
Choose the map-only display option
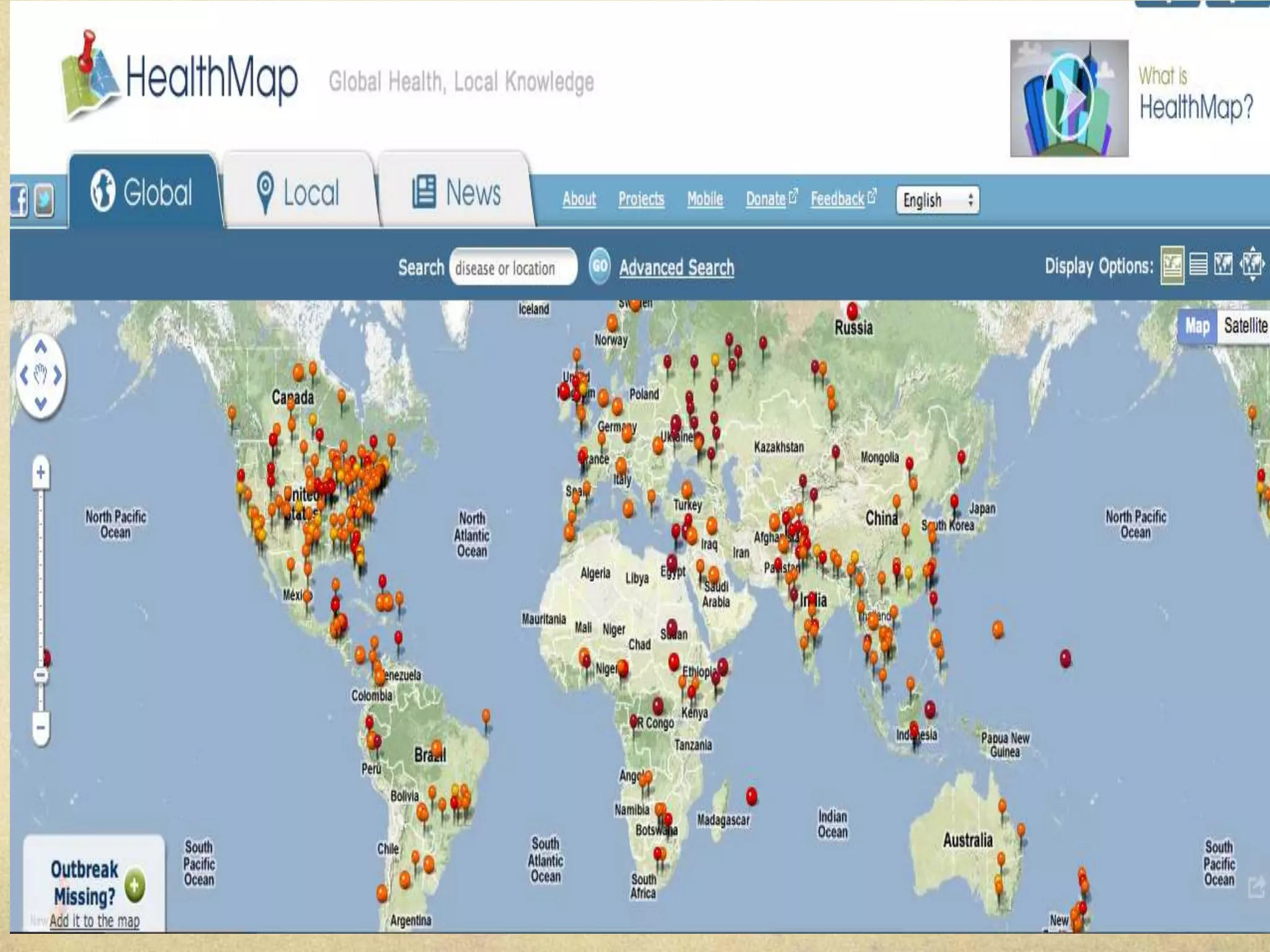[1223, 265]
